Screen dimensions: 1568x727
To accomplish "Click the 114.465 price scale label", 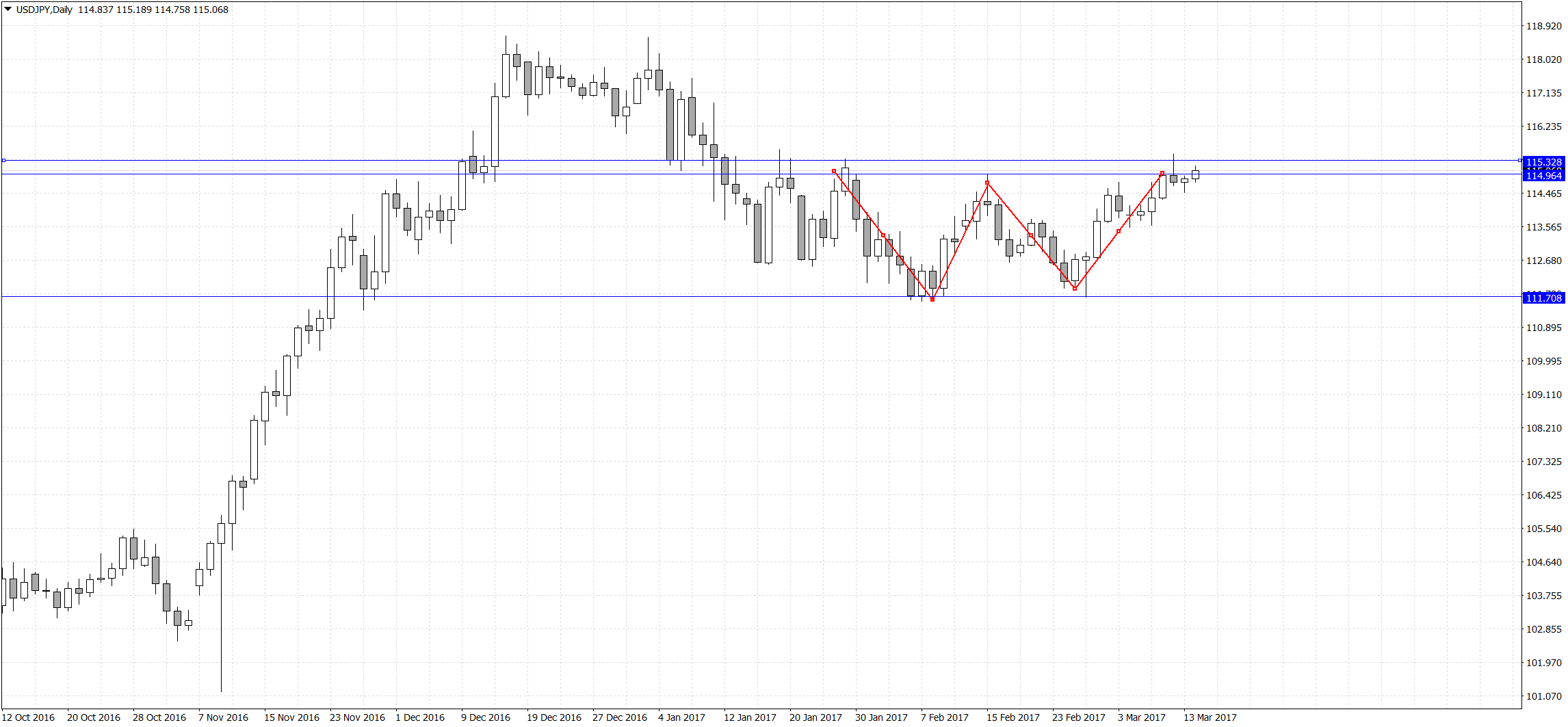I will 1544,194.
